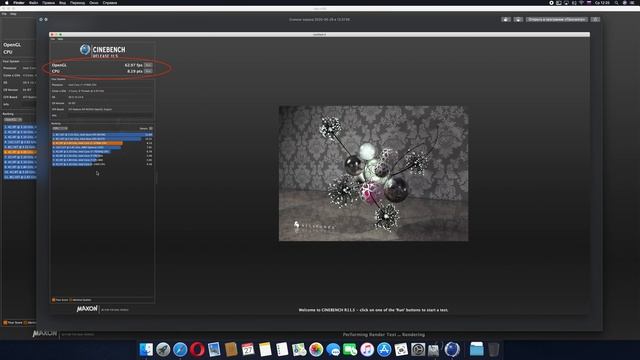Open Launchpad rocket icon in Dock
640x360 pixels.
click(x=163, y=349)
